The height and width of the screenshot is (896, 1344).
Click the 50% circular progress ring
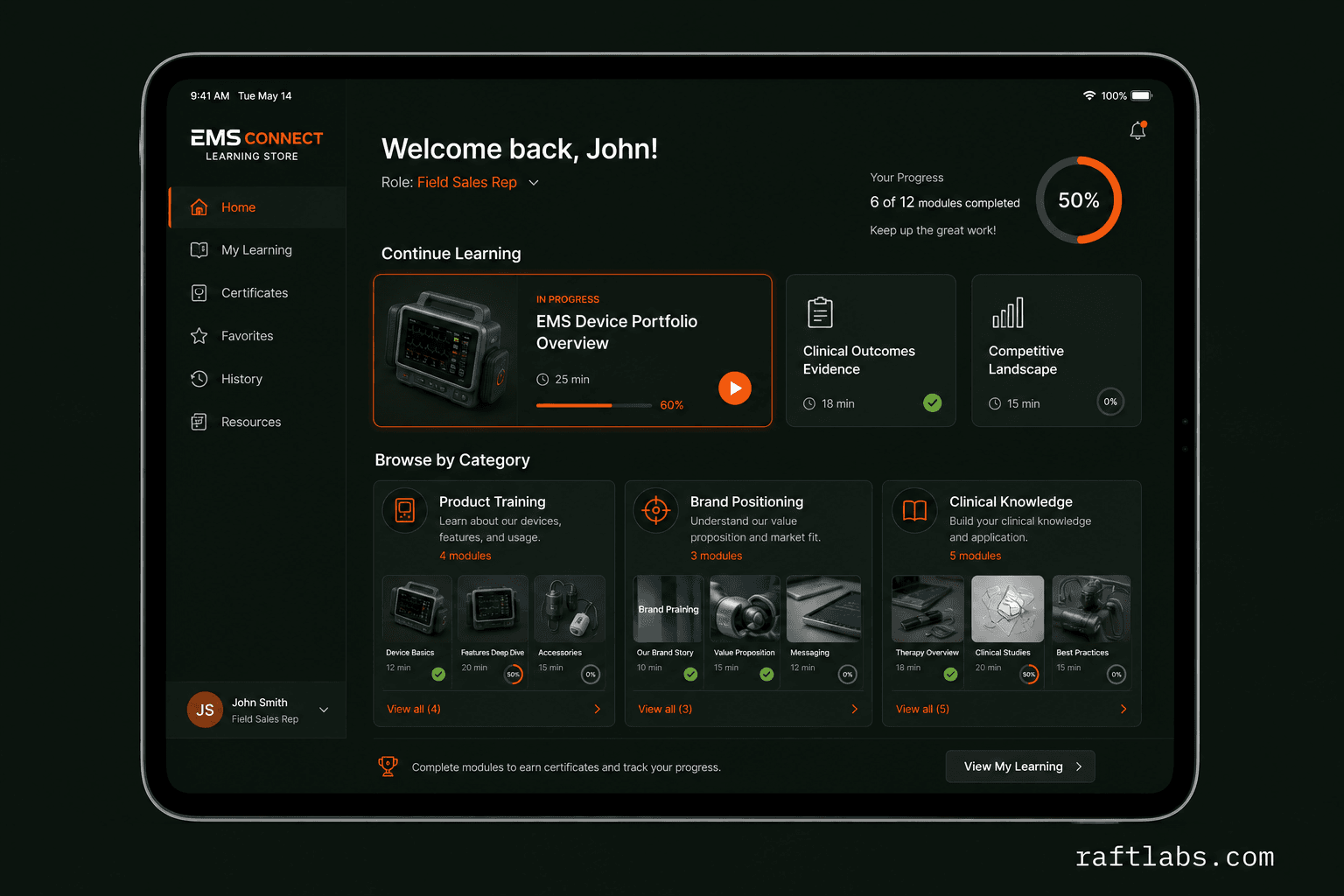click(x=1079, y=200)
